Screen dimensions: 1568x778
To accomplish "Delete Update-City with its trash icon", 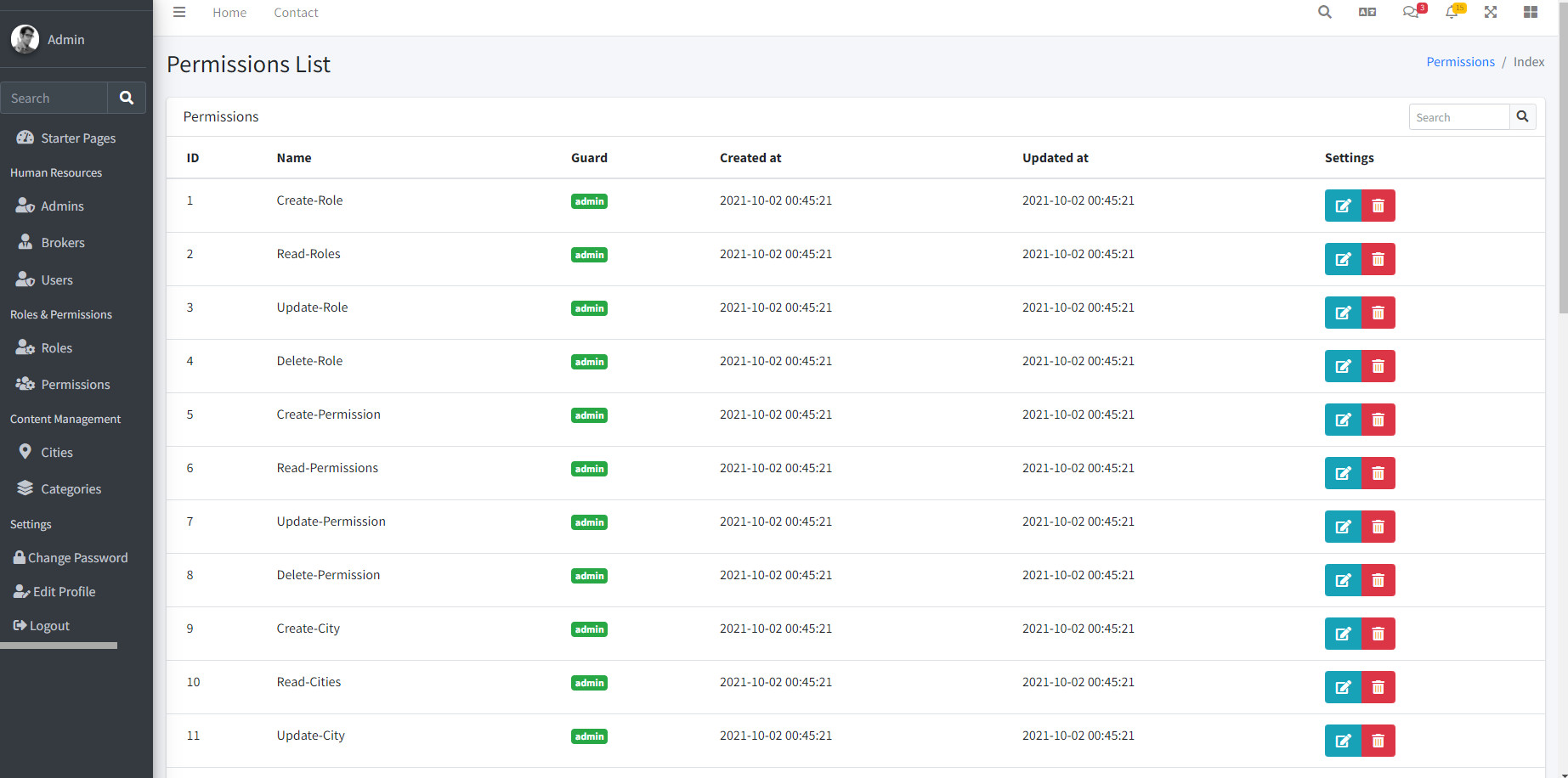I will pos(1378,741).
